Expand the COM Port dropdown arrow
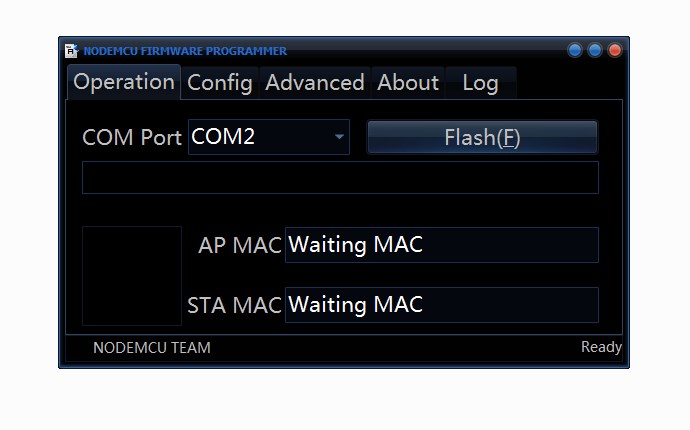 pos(339,137)
